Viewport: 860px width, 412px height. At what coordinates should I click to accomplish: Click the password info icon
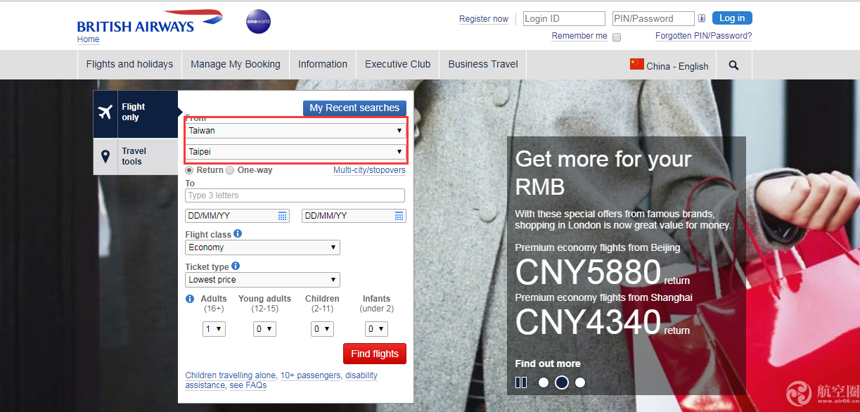pyautogui.click(x=701, y=19)
